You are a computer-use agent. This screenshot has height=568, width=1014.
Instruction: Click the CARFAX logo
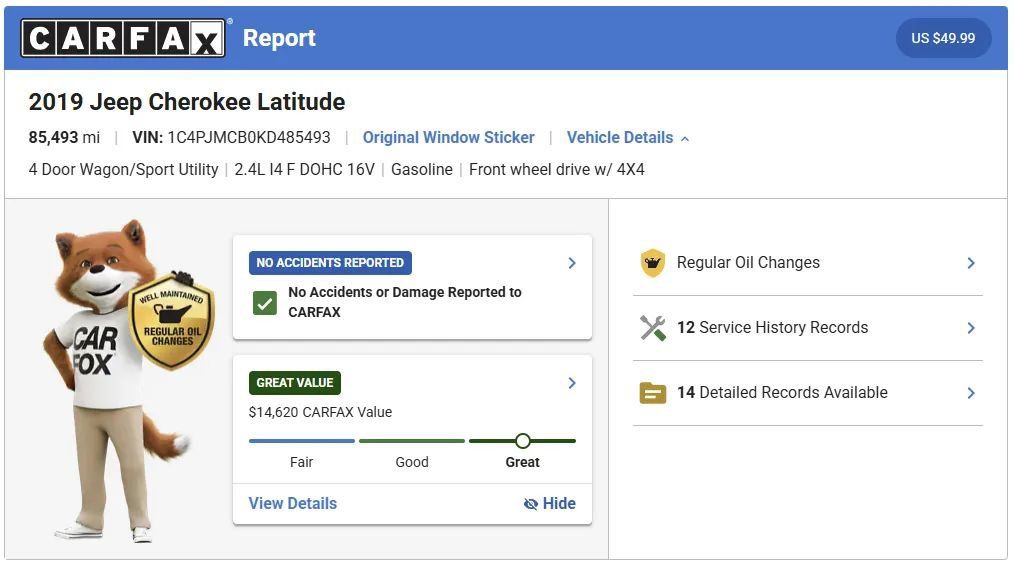(x=123, y=38)
